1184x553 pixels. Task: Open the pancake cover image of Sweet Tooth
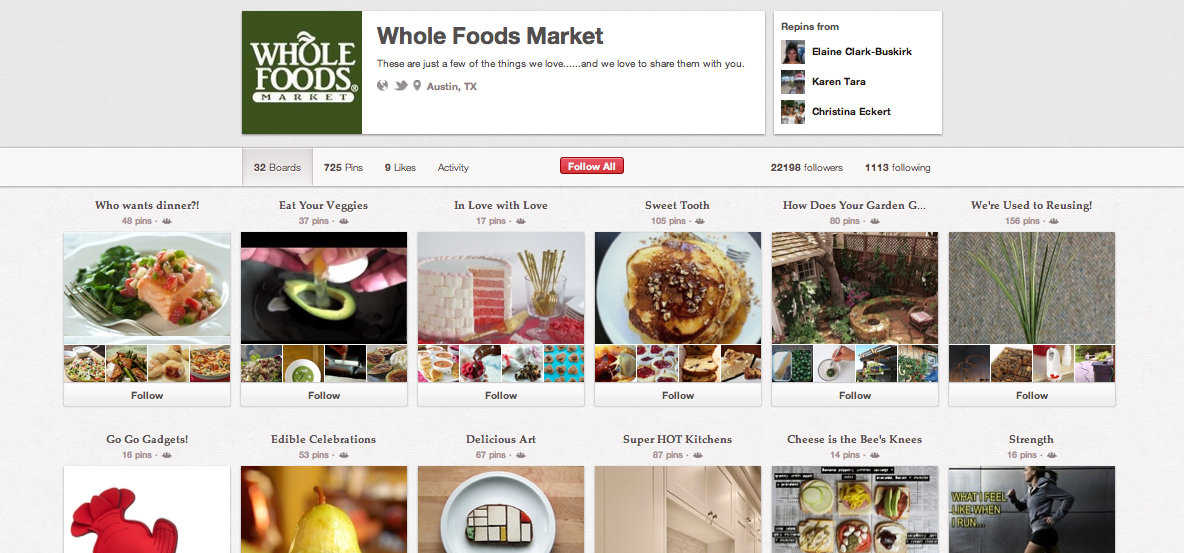pos(678,288)
